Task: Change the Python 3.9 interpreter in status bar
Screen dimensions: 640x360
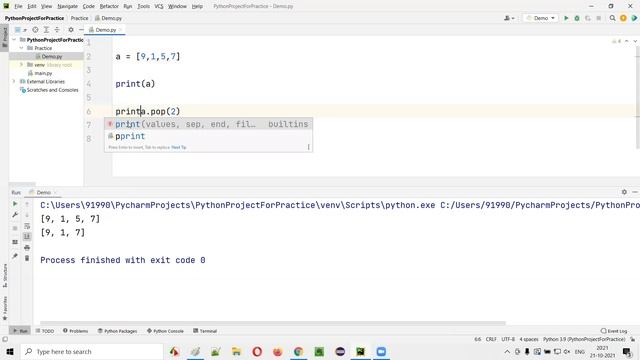Action: [584, 339]
